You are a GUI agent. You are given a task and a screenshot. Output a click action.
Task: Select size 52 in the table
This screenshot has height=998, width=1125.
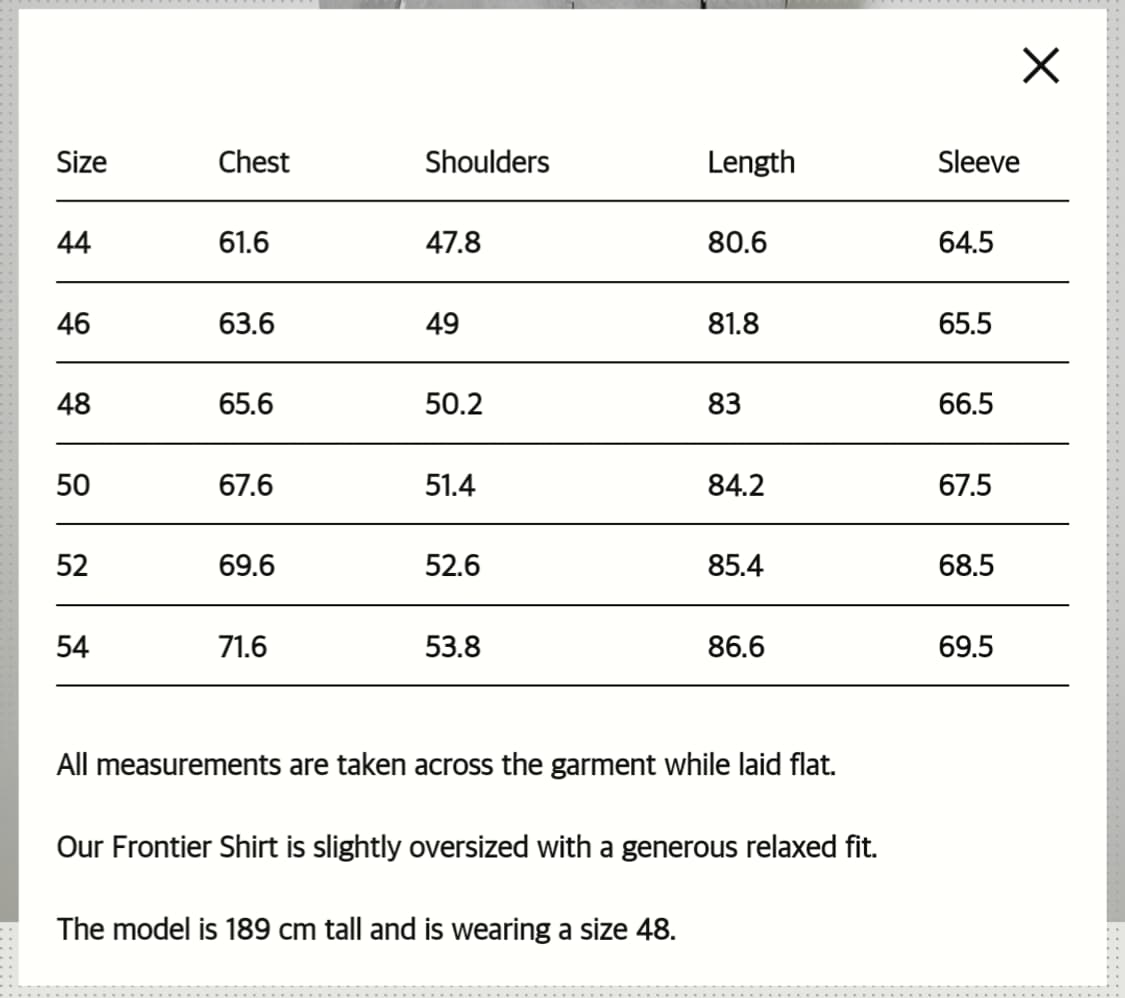point(73,566)
